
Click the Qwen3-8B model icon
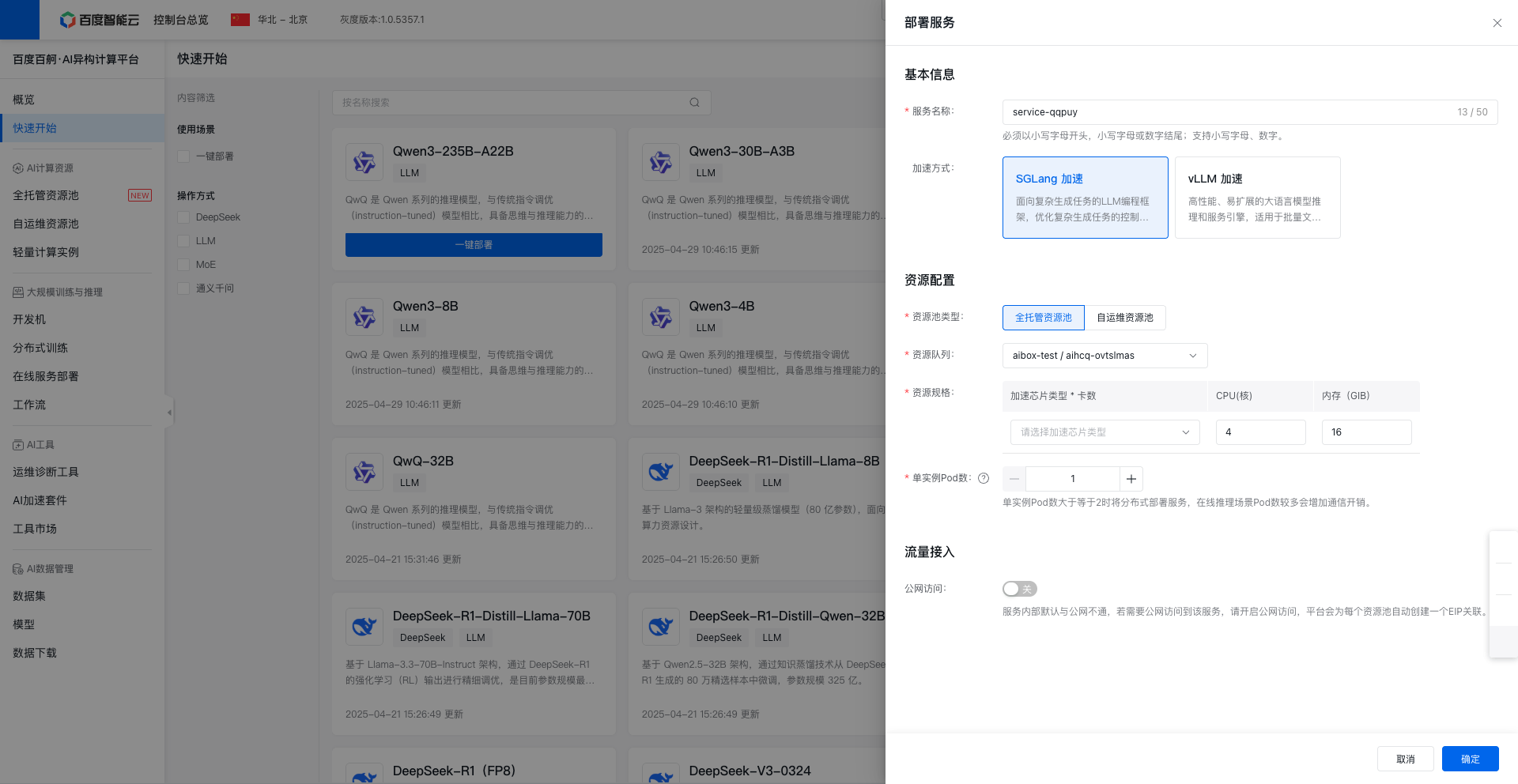coord(364,317)
